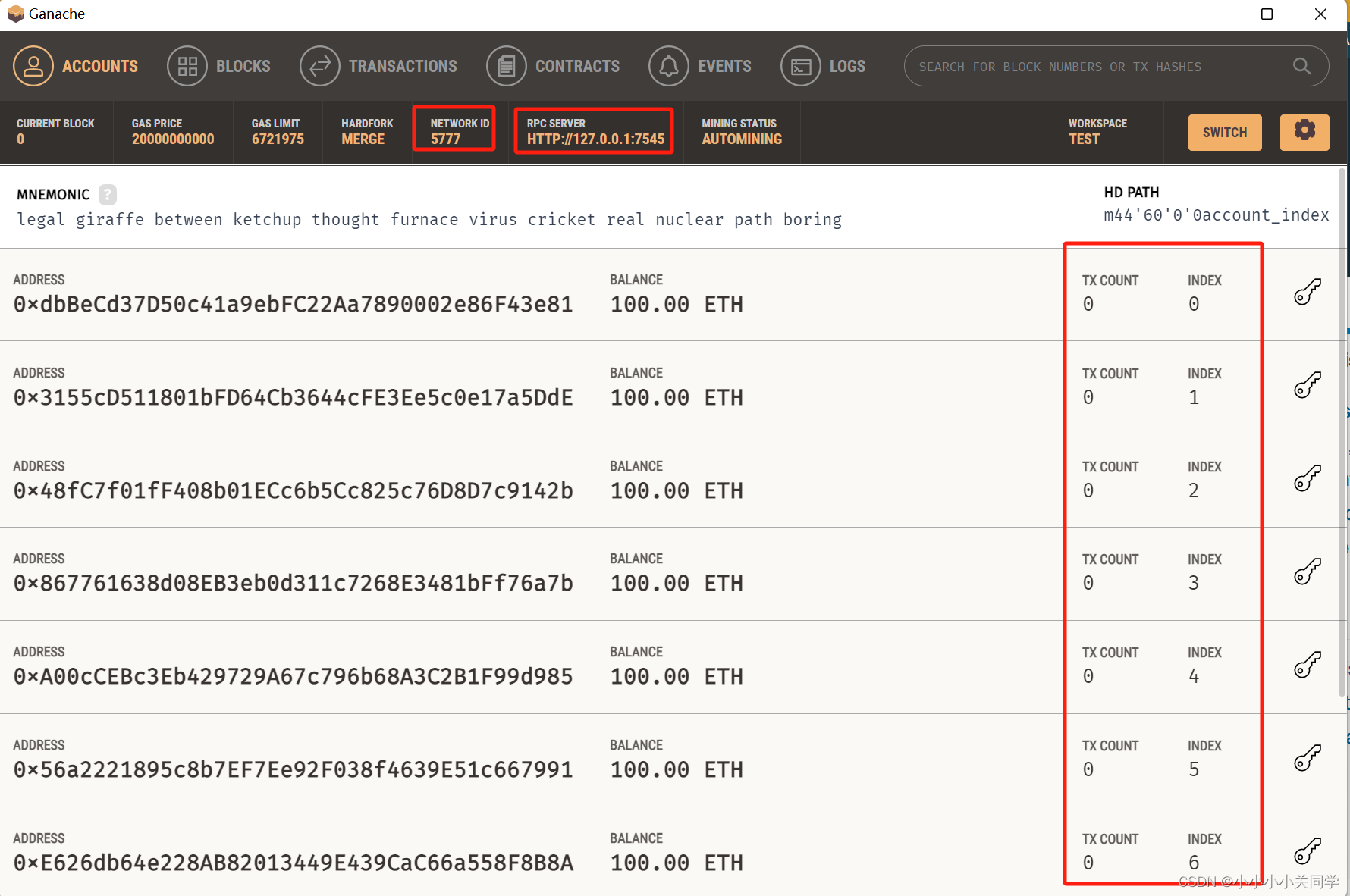Click the HD path value m44'60'0'0account_index
Viewport: 1350px width, 896px height.
tap(1216, 215)
